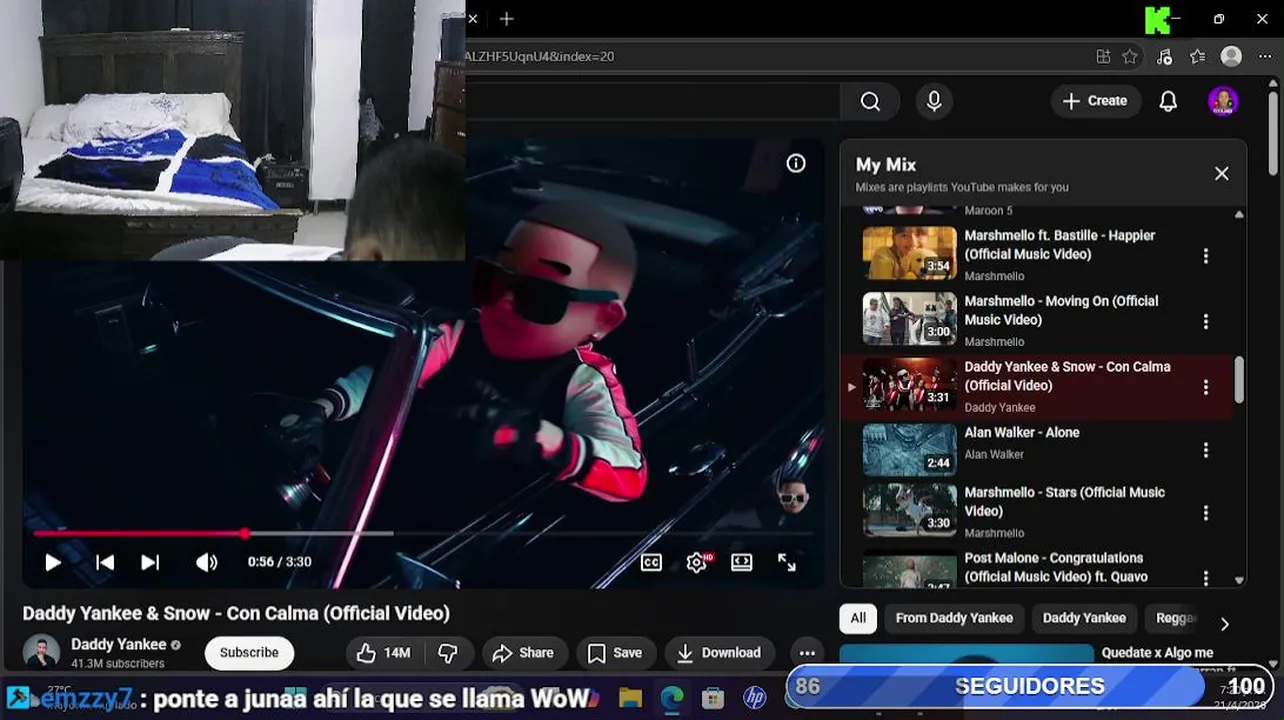The width and height of the screenshot is (1284, 720).
Task: Play Marshmello Moving On thumbnail
Action: [910, 319]
